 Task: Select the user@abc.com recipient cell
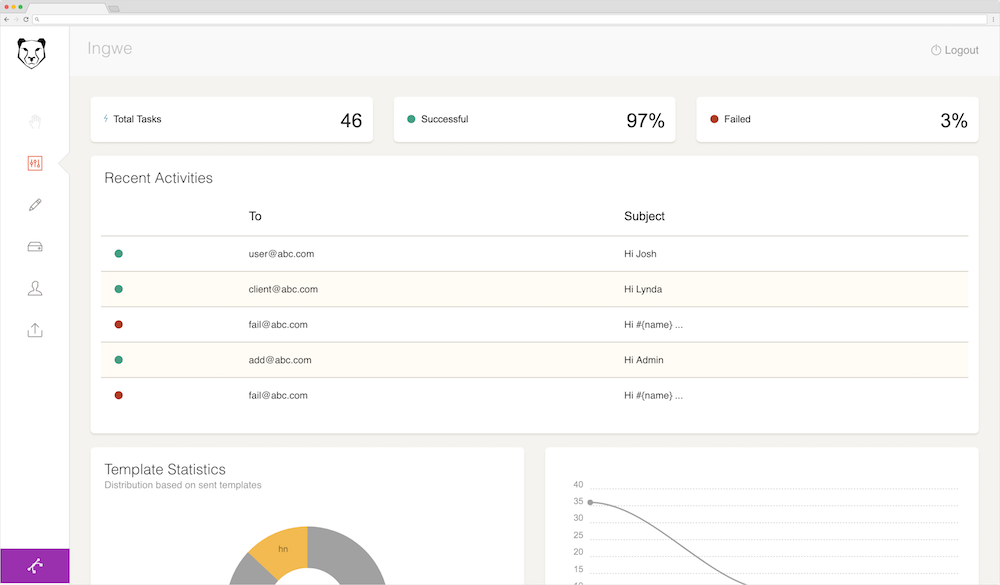pos(281,254)
